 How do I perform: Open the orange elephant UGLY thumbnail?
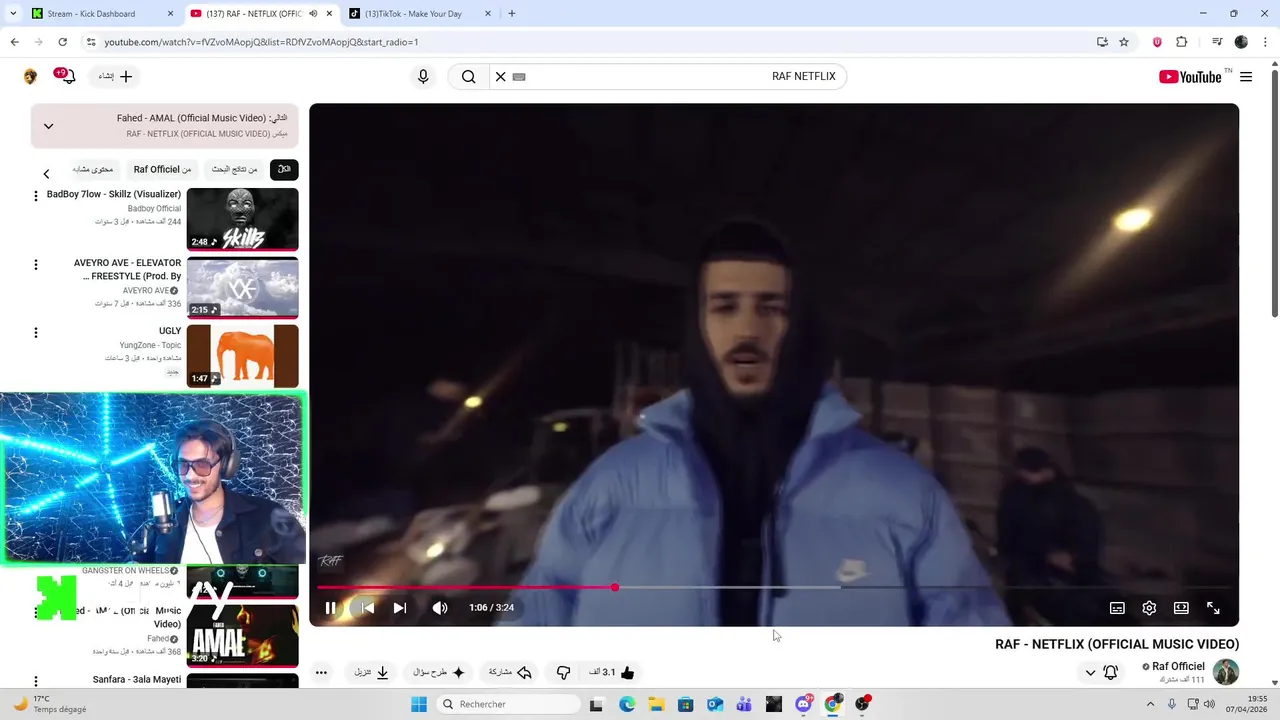pos(242,356)
